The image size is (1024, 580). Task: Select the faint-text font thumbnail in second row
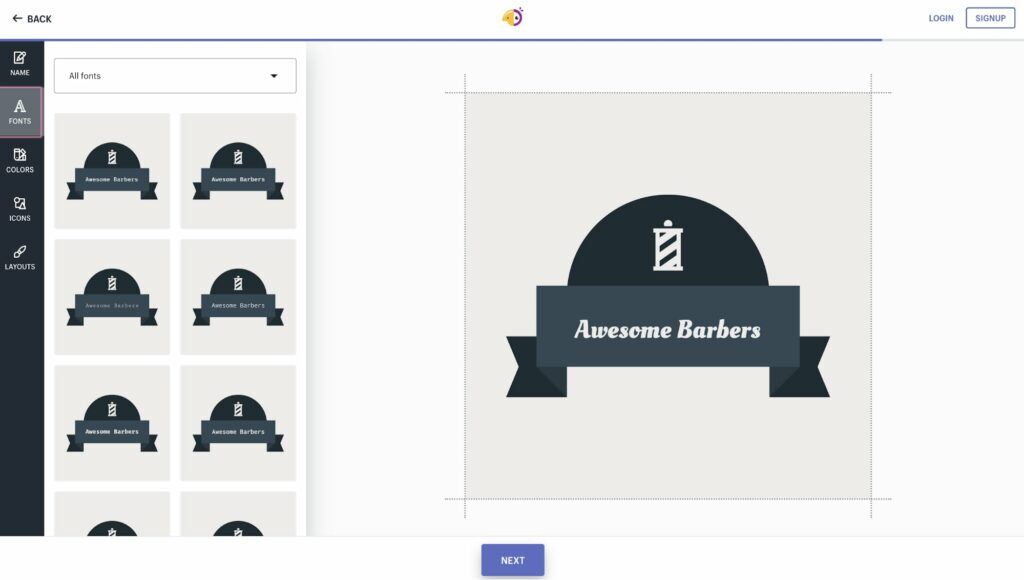pyautogui.click(x=112, y=297)
